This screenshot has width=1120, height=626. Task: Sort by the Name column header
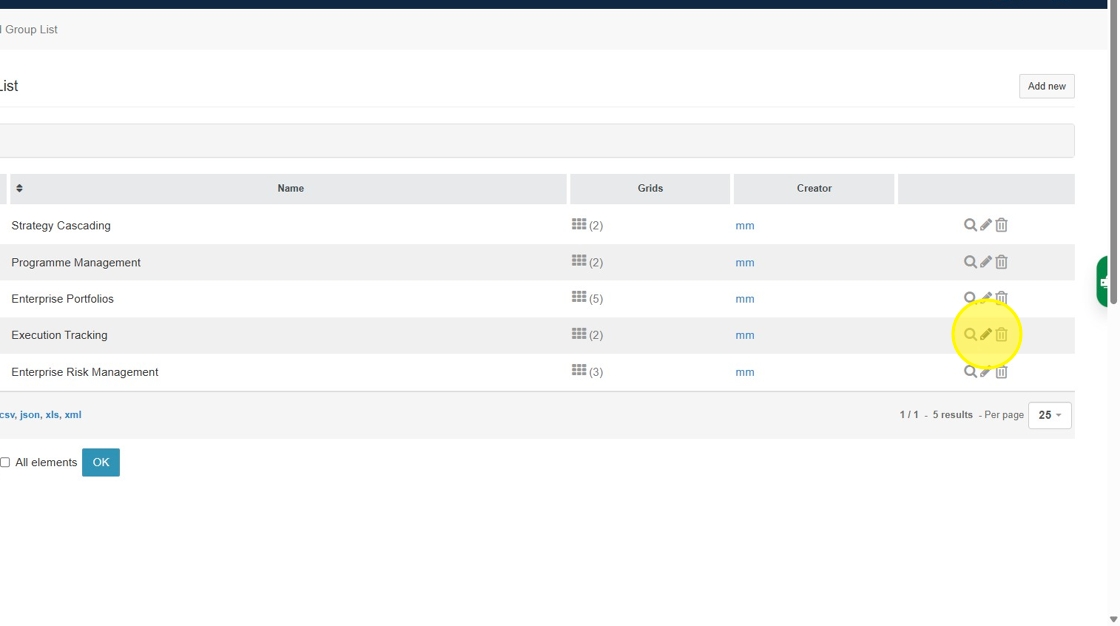click(x=290, y=188)
